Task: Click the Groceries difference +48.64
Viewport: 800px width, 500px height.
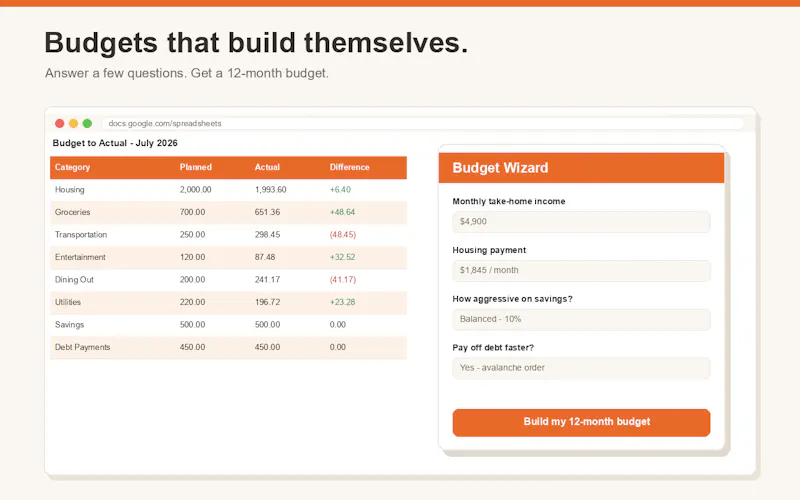Action: point(342,212)
